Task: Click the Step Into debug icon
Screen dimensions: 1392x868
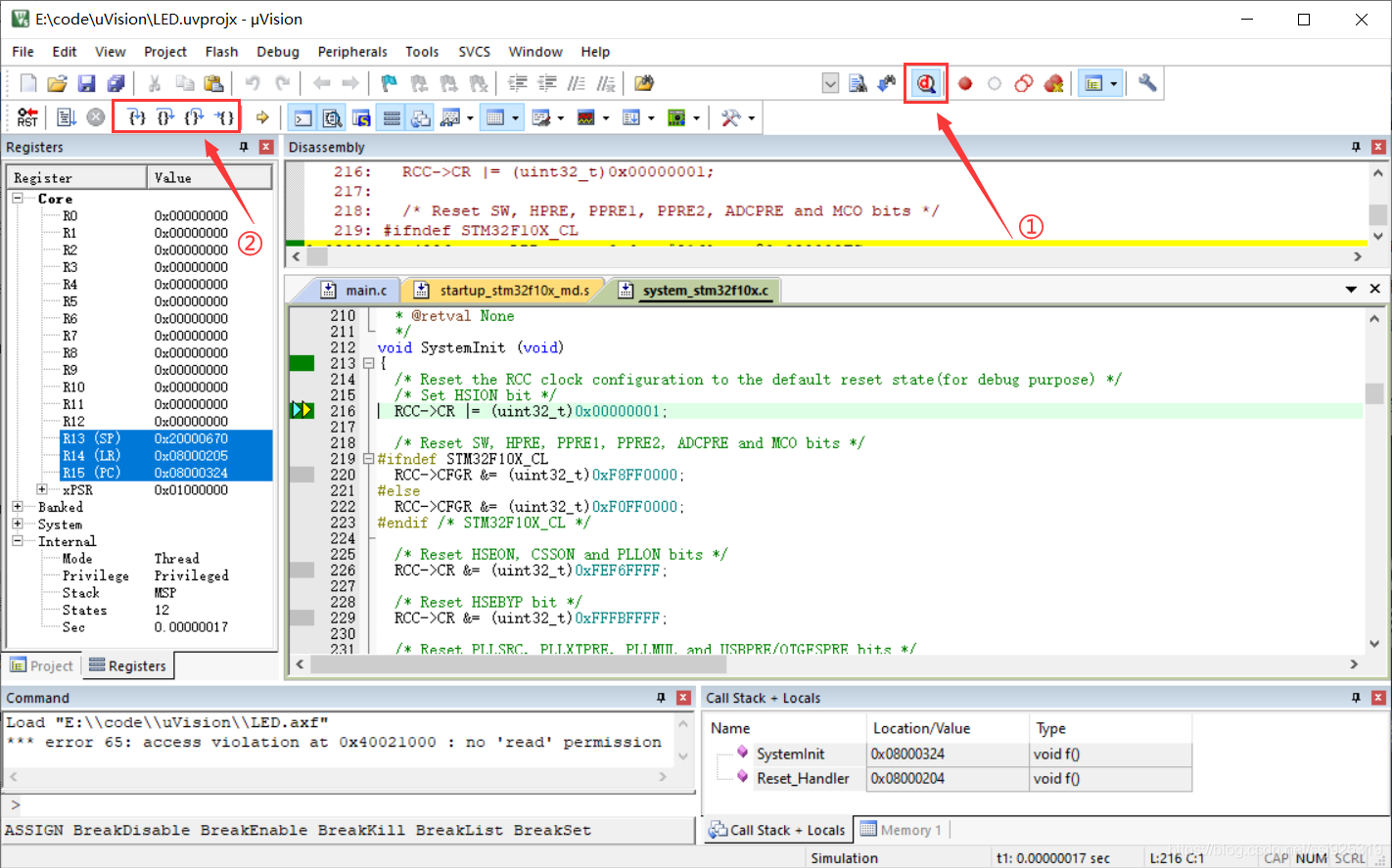Action: (x=138, y=117)
